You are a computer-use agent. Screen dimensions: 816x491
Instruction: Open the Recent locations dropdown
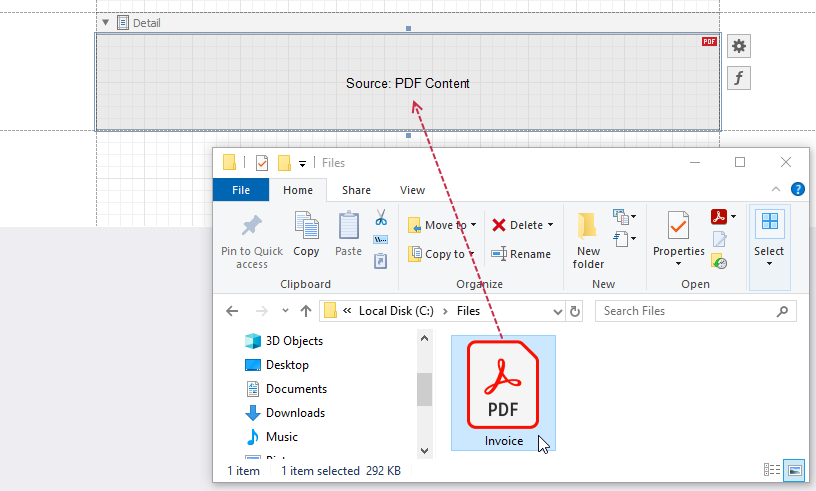(x=285, y=311)
